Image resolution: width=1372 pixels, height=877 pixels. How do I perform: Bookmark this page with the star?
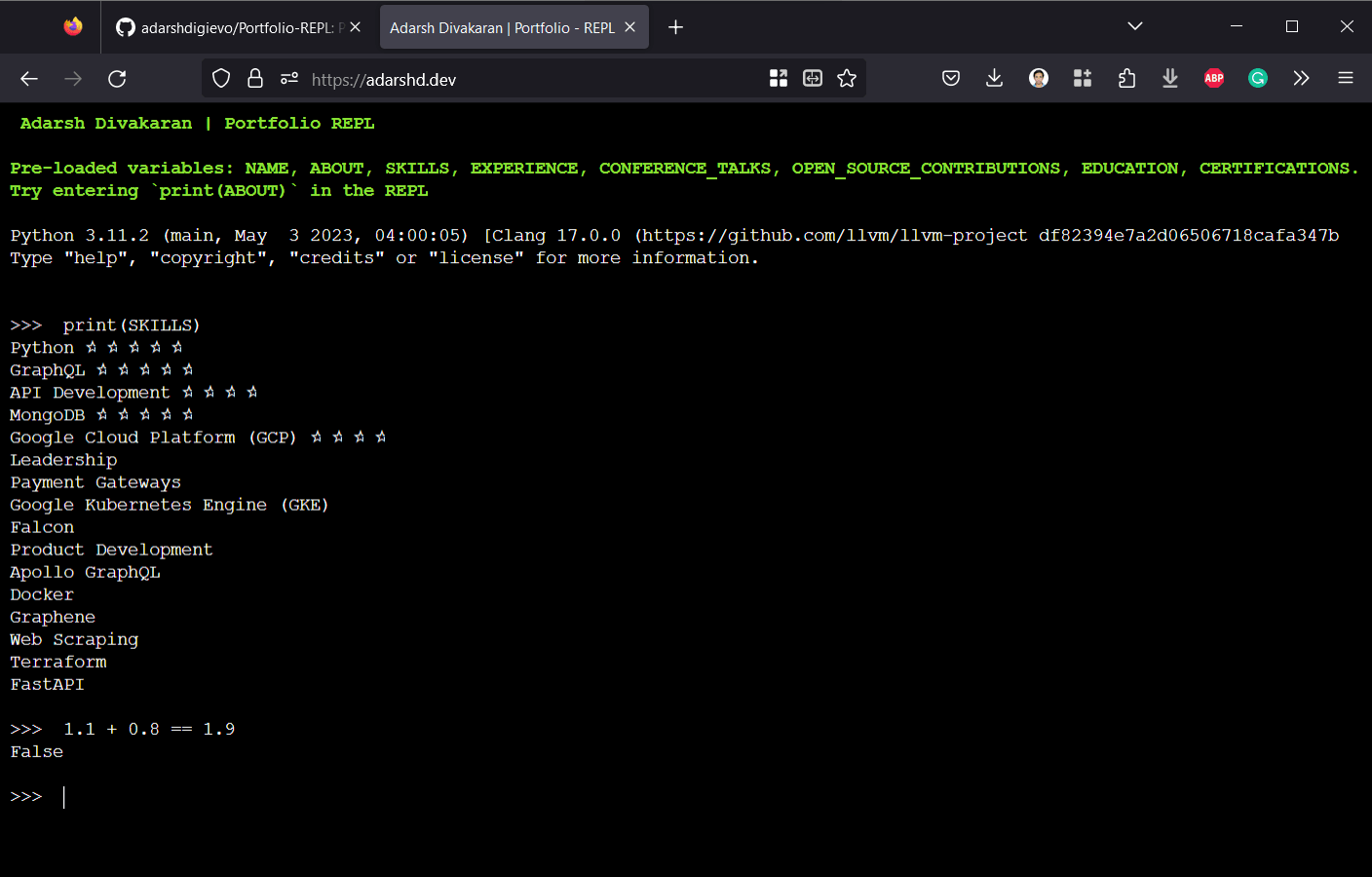tap(847, 79)
